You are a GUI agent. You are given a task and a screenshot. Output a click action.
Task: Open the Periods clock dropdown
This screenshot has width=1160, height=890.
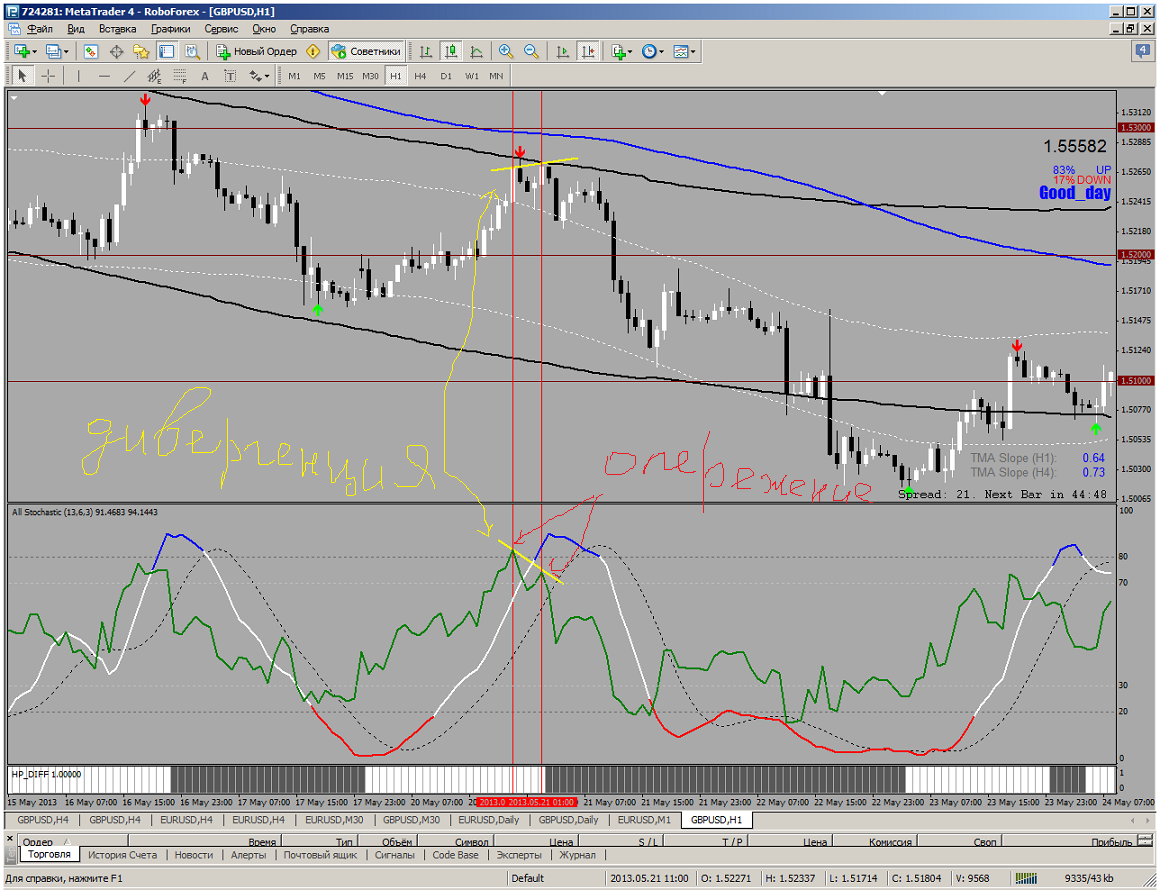(x=652, y=51)
